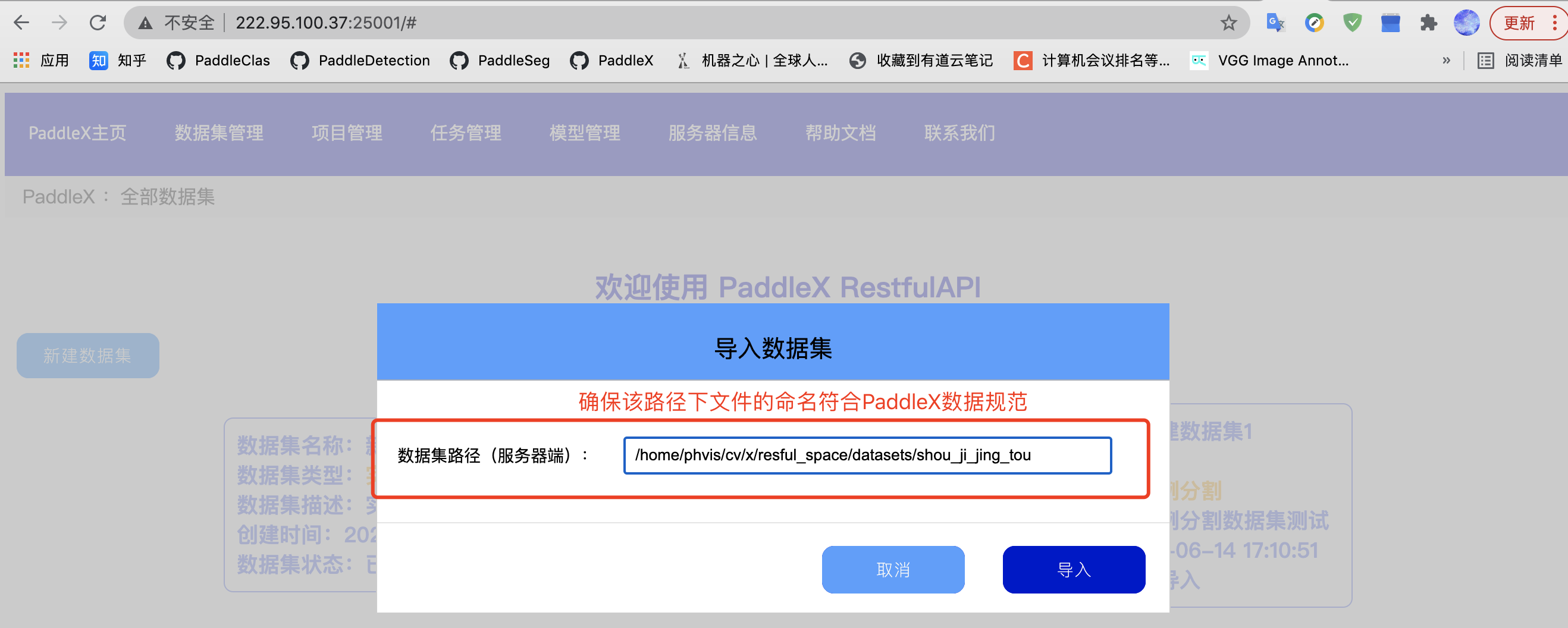Open the reading list panel
The image size is (1568, 628).
[x=1519, y=60]
